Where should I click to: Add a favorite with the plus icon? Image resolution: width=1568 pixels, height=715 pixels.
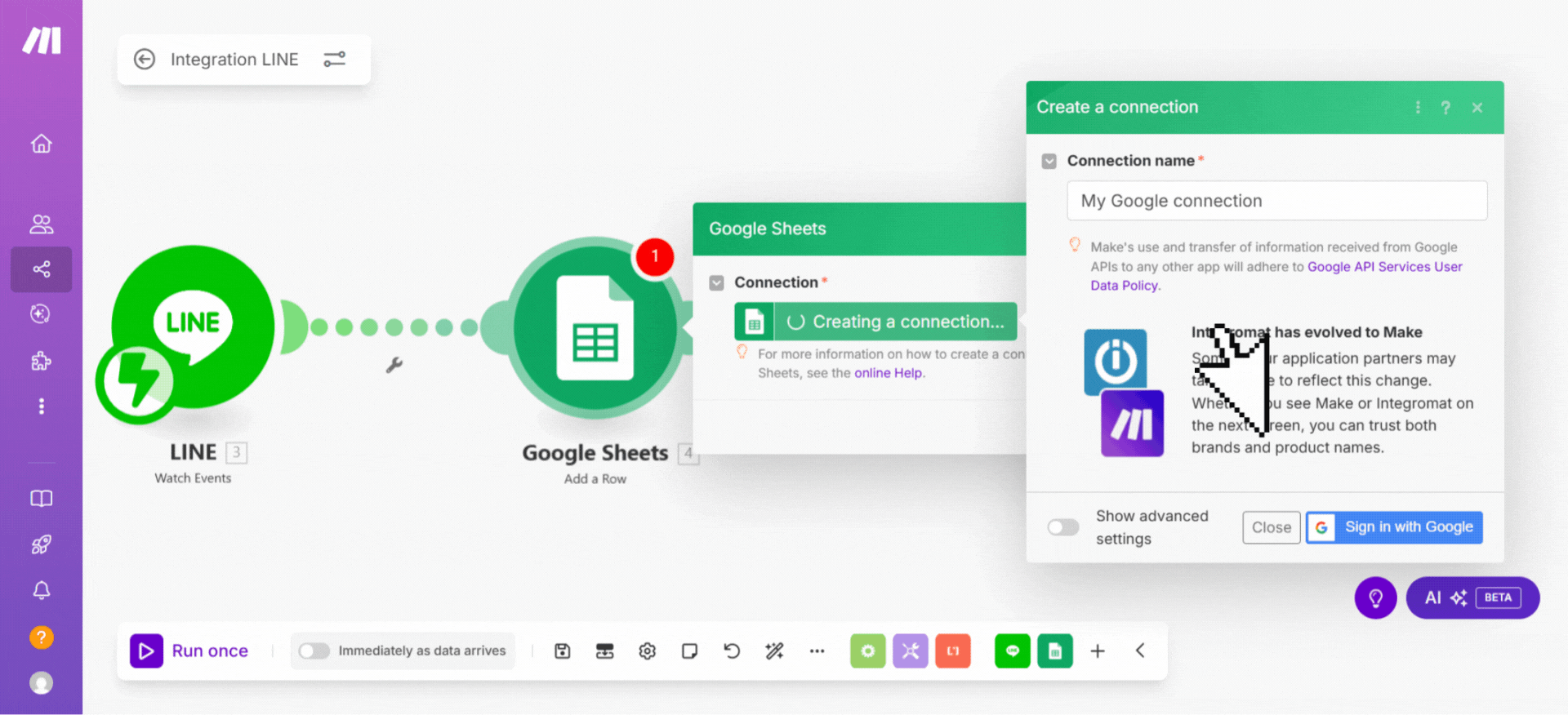(x=1098, y=651)
